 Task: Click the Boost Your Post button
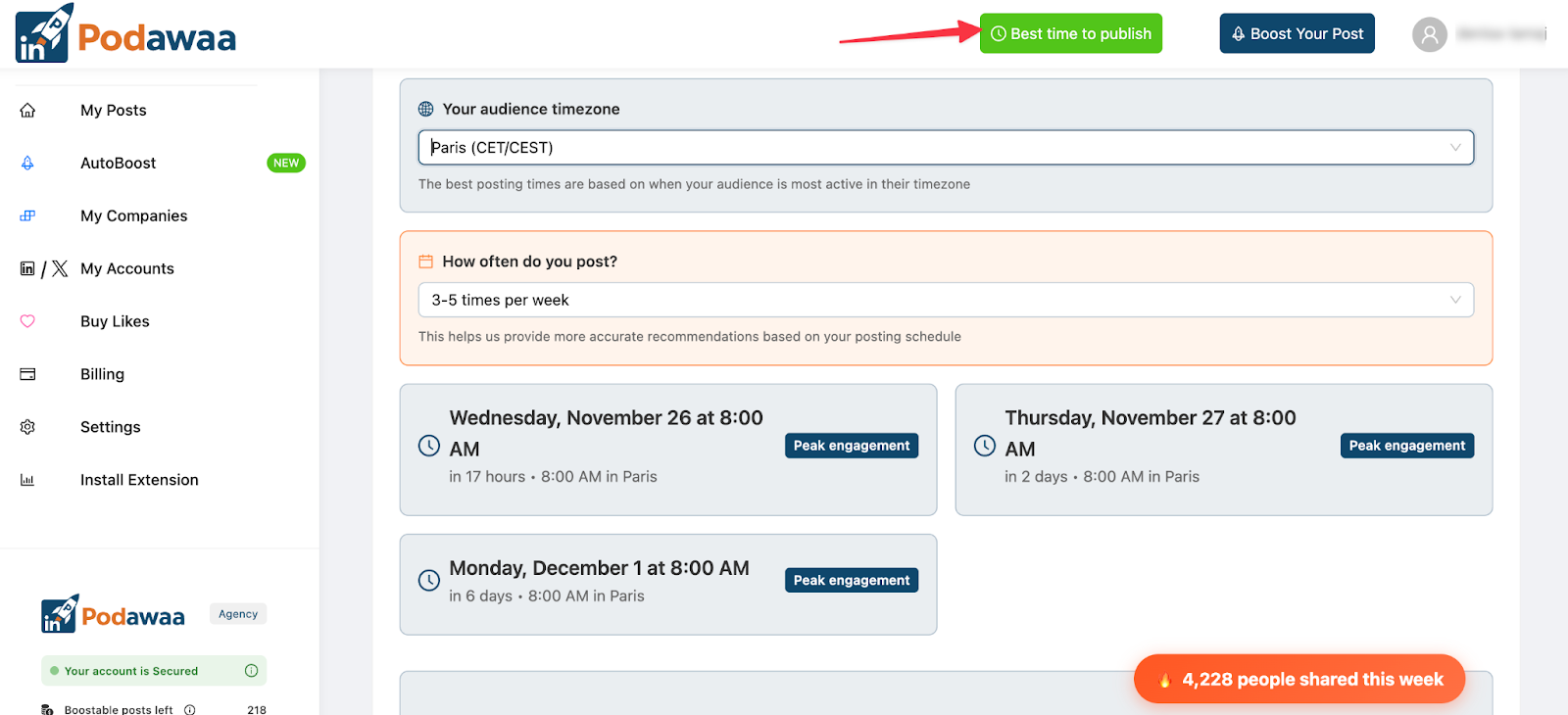tap(1296, 32)
